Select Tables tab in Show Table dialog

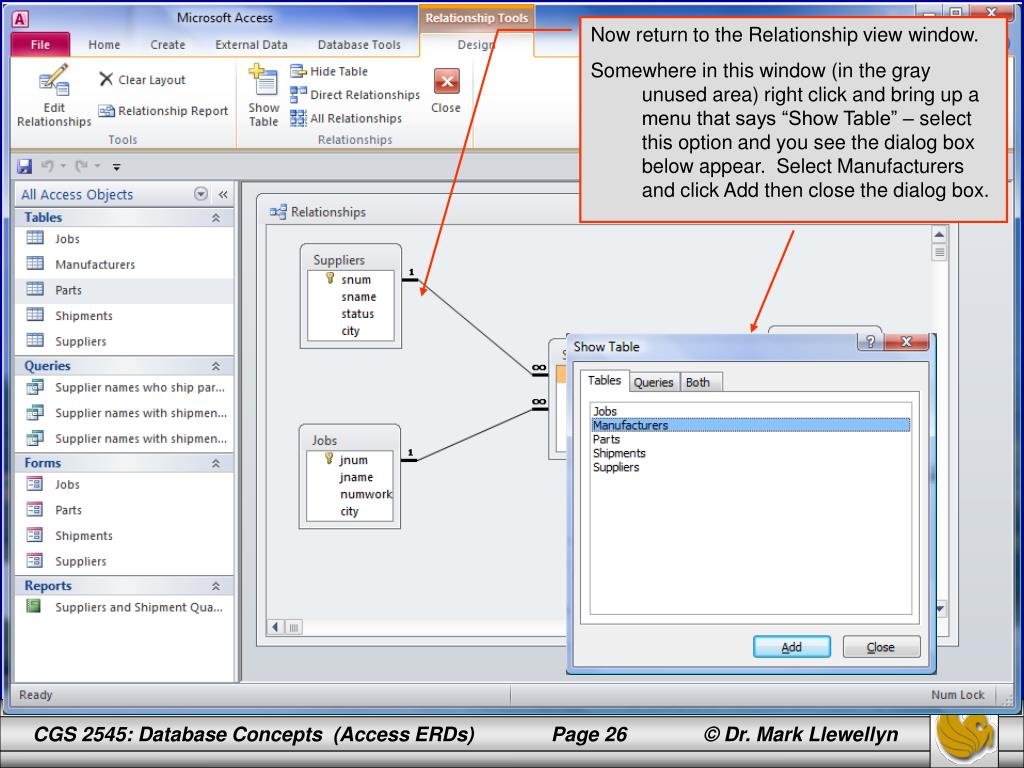(x=604, y=380)
